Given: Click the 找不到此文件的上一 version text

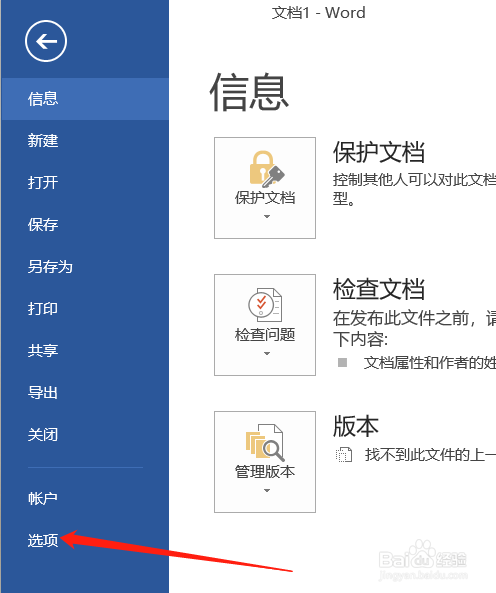Looking at the screenshot, I should (430, 455).
